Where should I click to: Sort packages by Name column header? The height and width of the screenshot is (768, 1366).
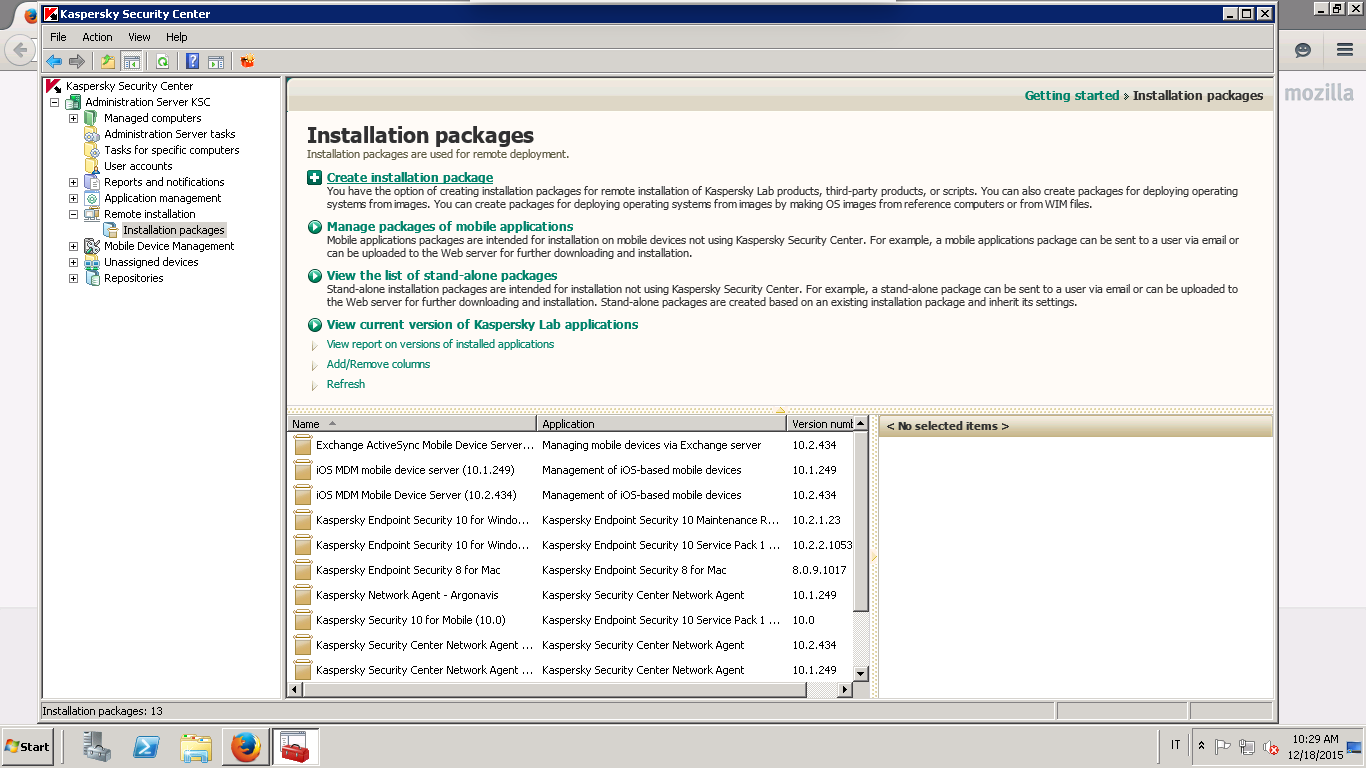click(x=412, y=424)
